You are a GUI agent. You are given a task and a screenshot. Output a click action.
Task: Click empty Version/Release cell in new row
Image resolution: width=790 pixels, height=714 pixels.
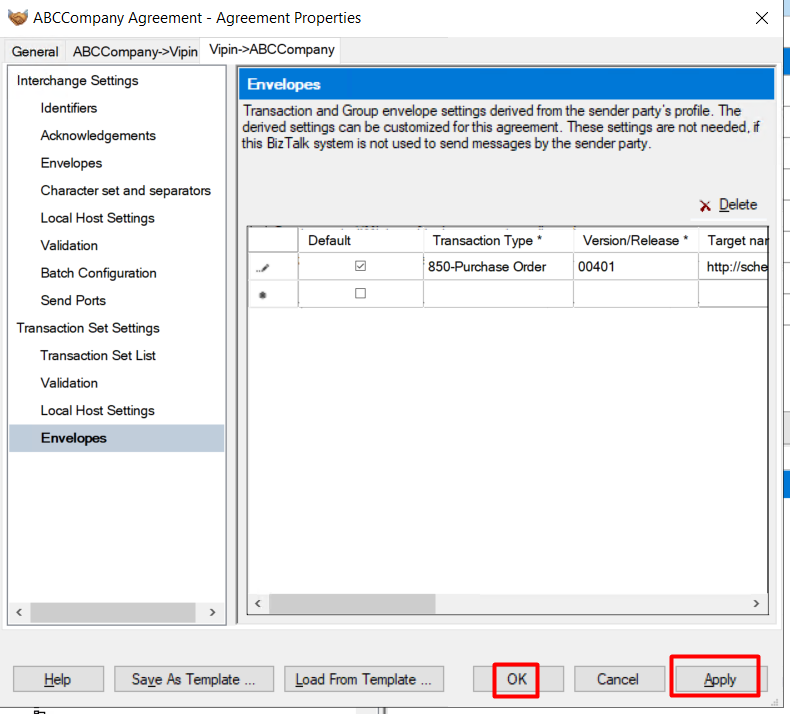pos(635,294)
